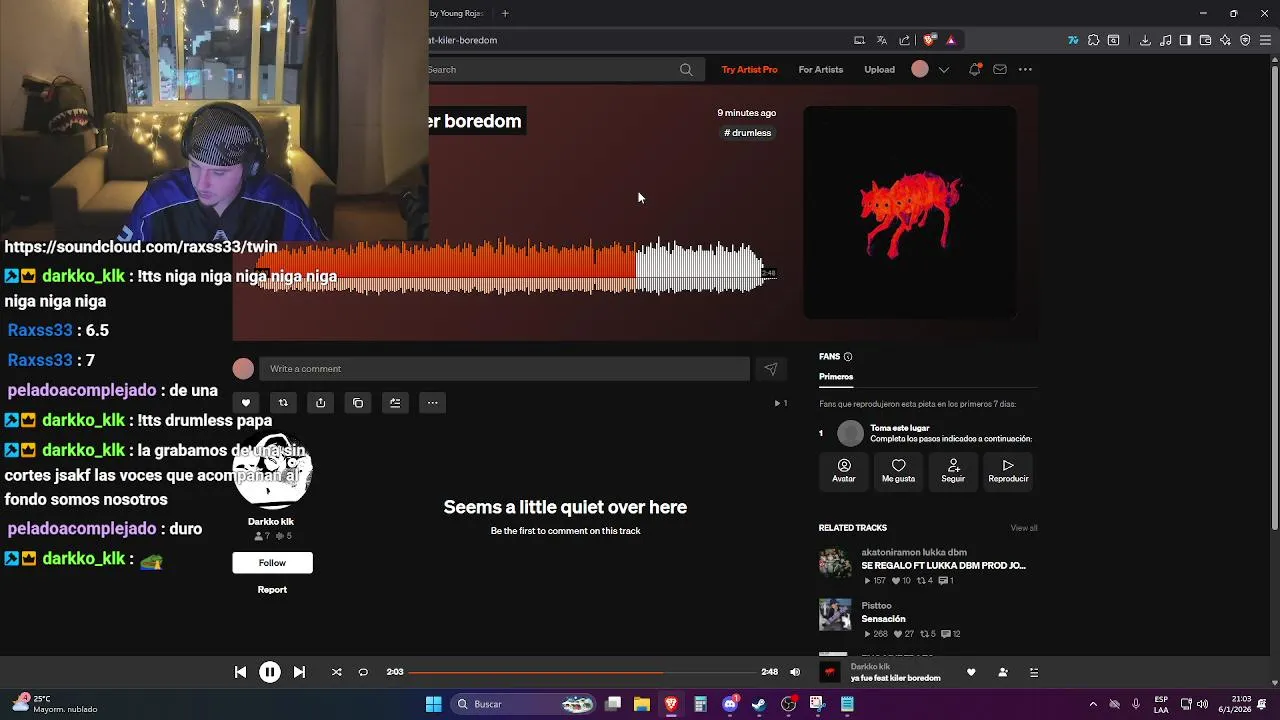Click the Seguir step button

click(x=953, y=471)
